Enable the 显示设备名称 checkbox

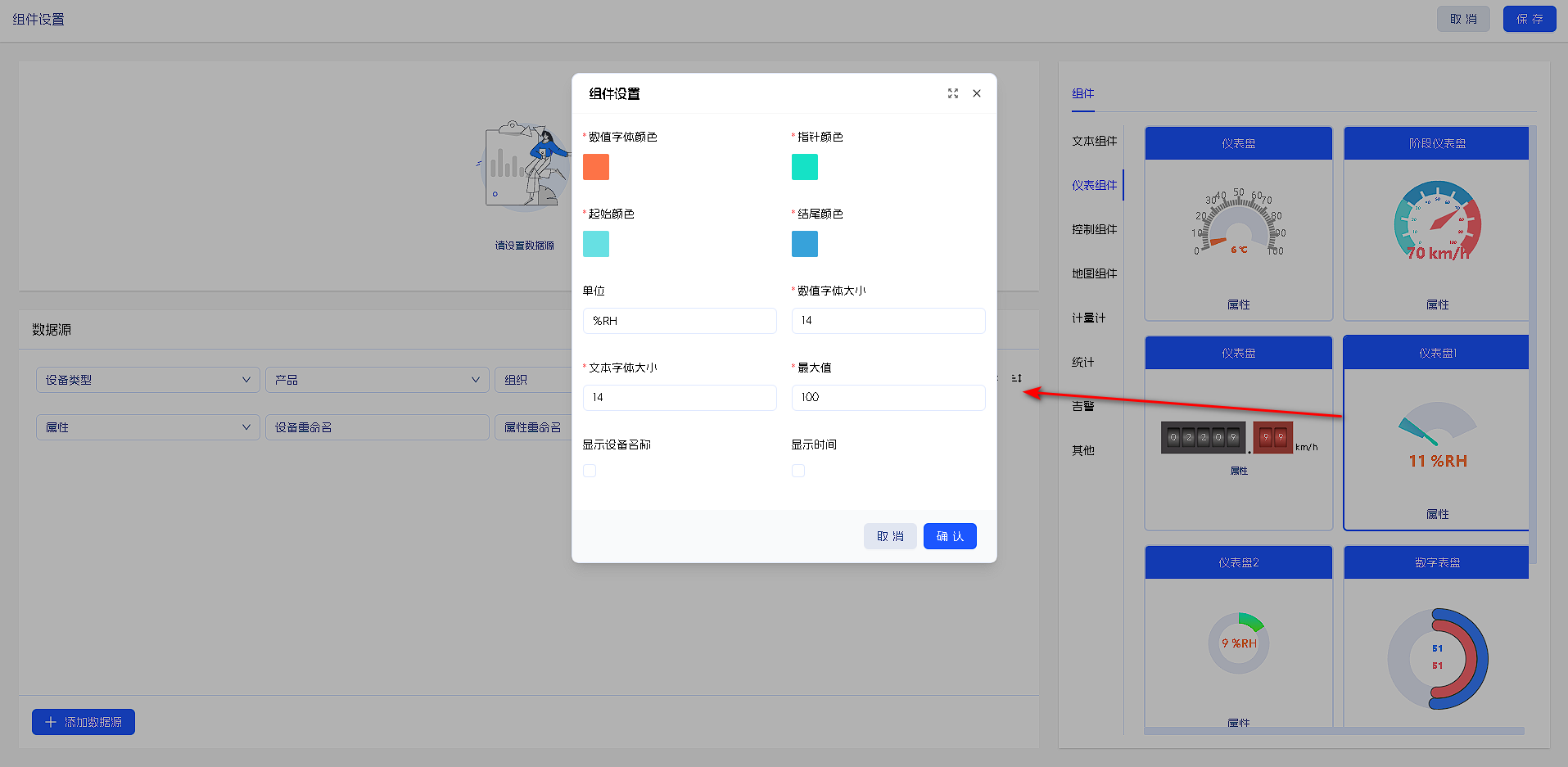[590, 471]
